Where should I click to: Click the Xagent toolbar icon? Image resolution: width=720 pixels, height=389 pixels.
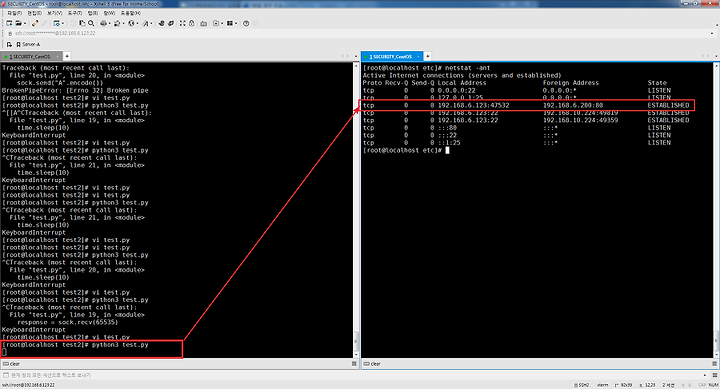(171, 23)
